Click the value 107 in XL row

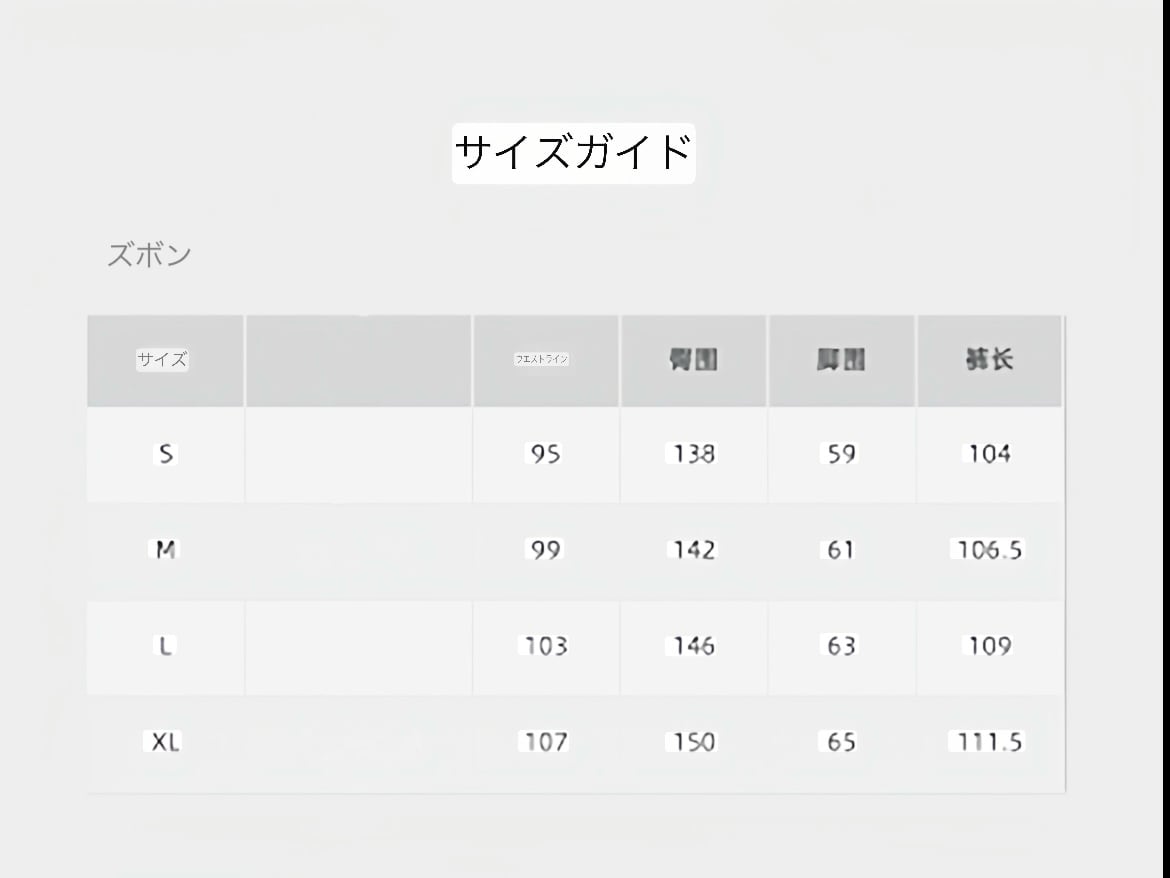[x=546, y=742]
